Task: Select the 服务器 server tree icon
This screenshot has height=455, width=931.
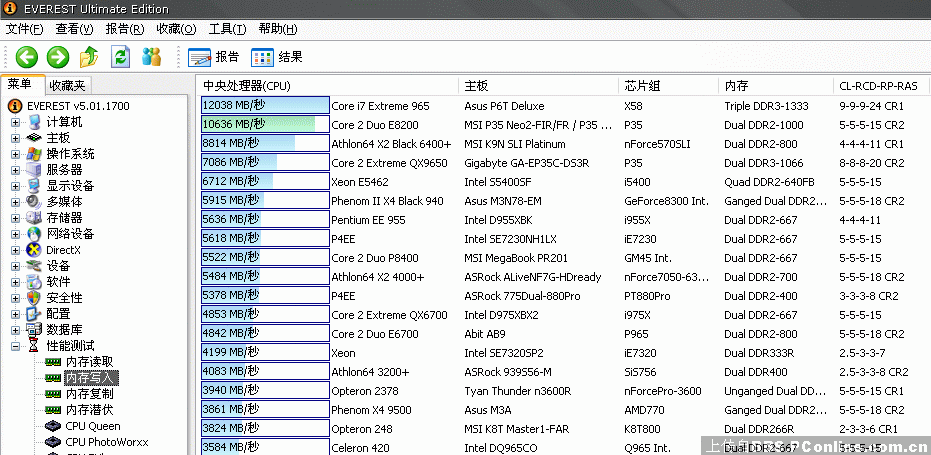Action: tap(35, 170)
